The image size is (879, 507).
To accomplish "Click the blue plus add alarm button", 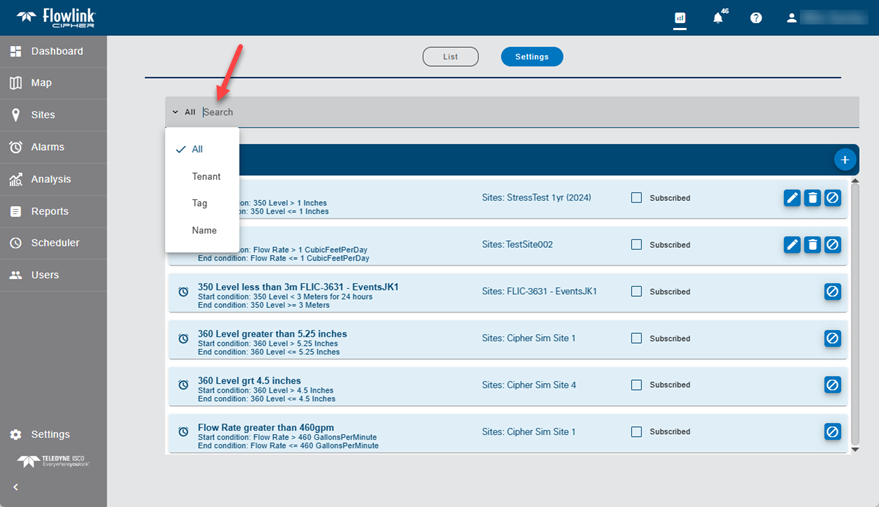I will pyautogui.click(x=844, y=159).
